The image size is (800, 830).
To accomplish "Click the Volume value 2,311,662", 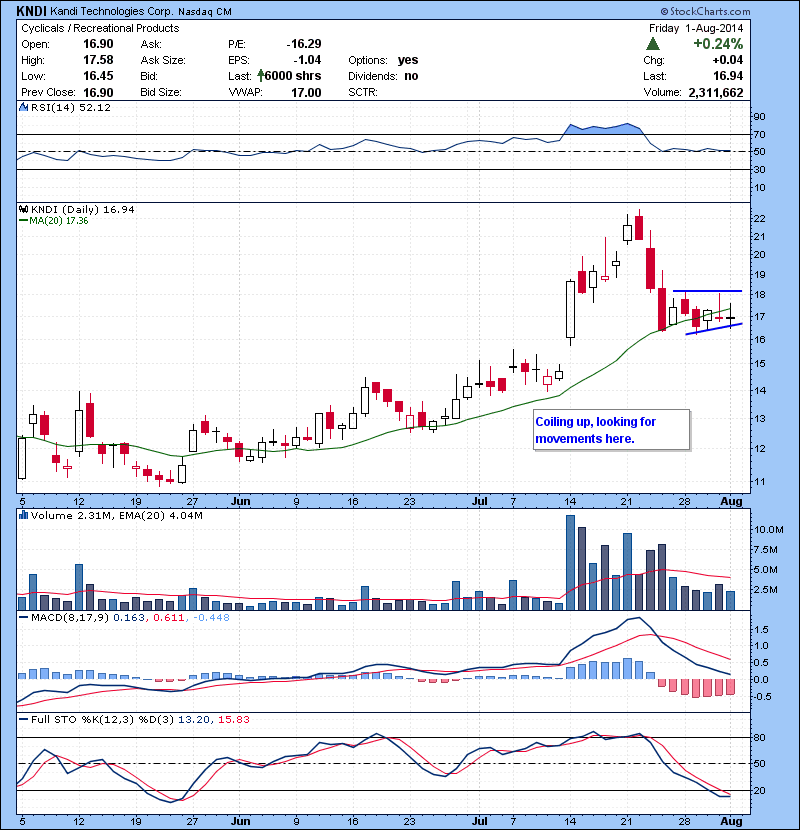I will [x=716, y=92].
